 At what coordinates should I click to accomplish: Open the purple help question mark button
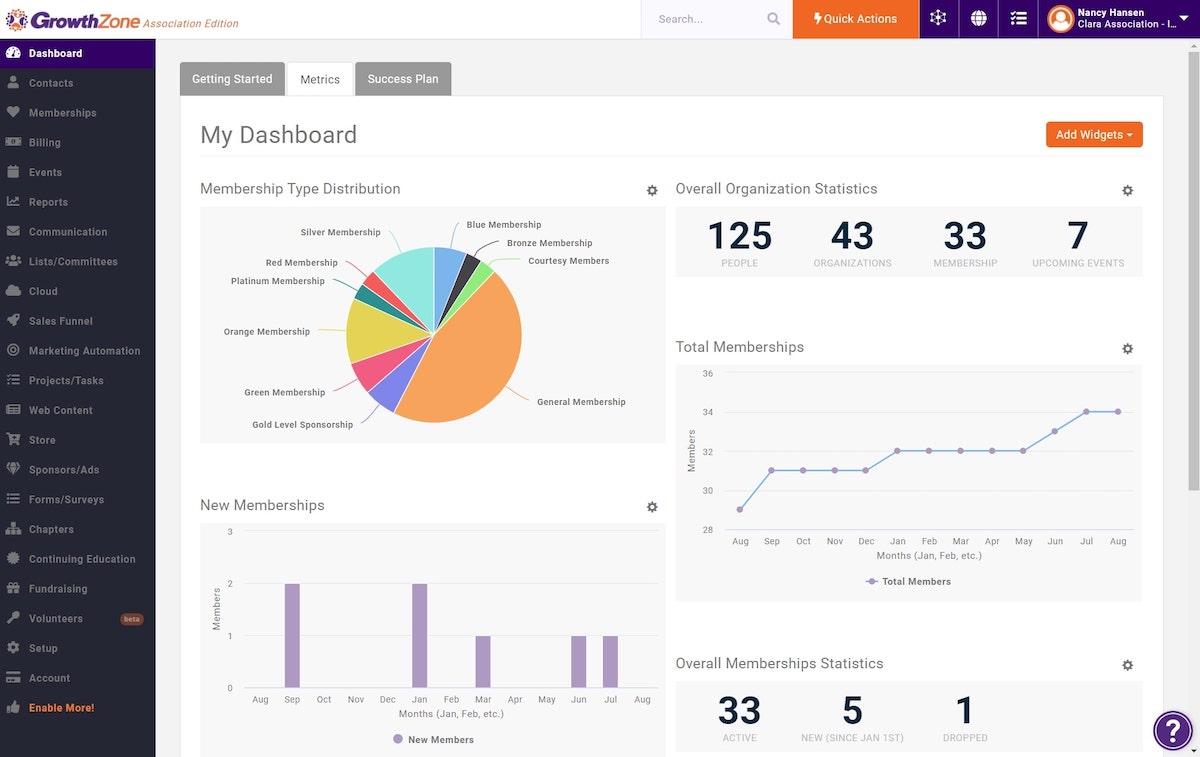coord(1172,730)
